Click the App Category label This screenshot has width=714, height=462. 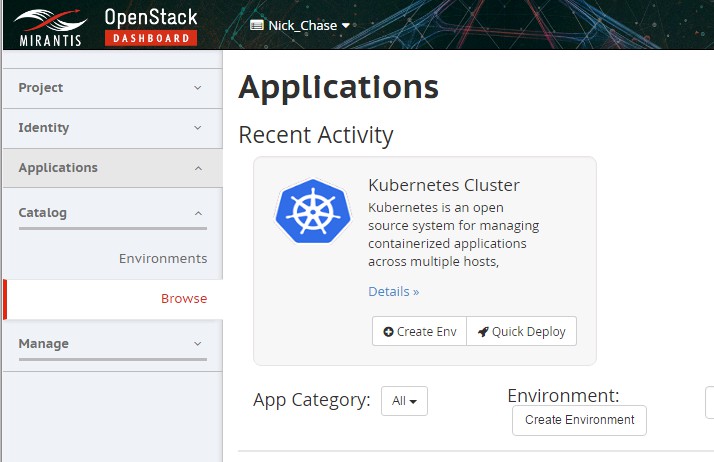point(311,400)
